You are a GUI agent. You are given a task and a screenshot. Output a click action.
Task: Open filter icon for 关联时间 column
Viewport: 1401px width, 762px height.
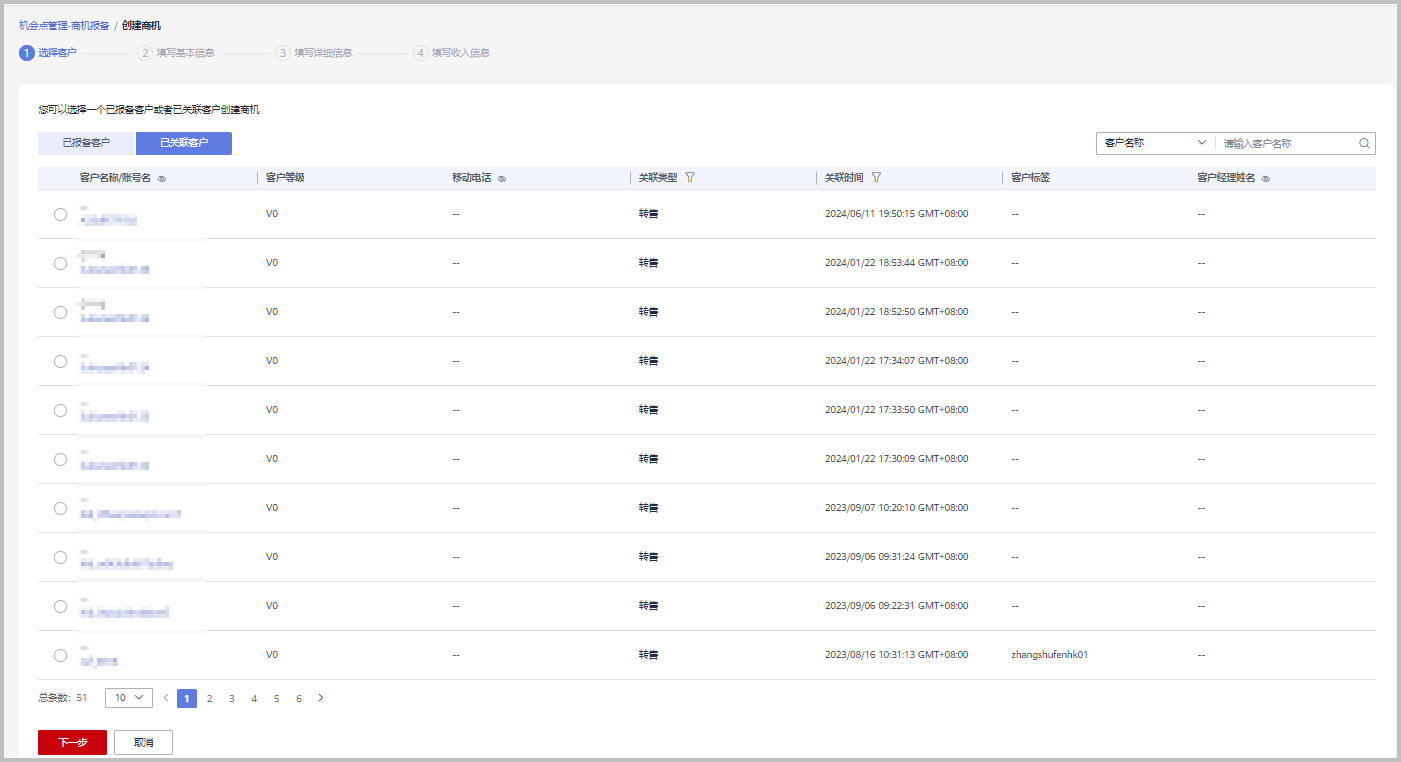coord(877,177)
